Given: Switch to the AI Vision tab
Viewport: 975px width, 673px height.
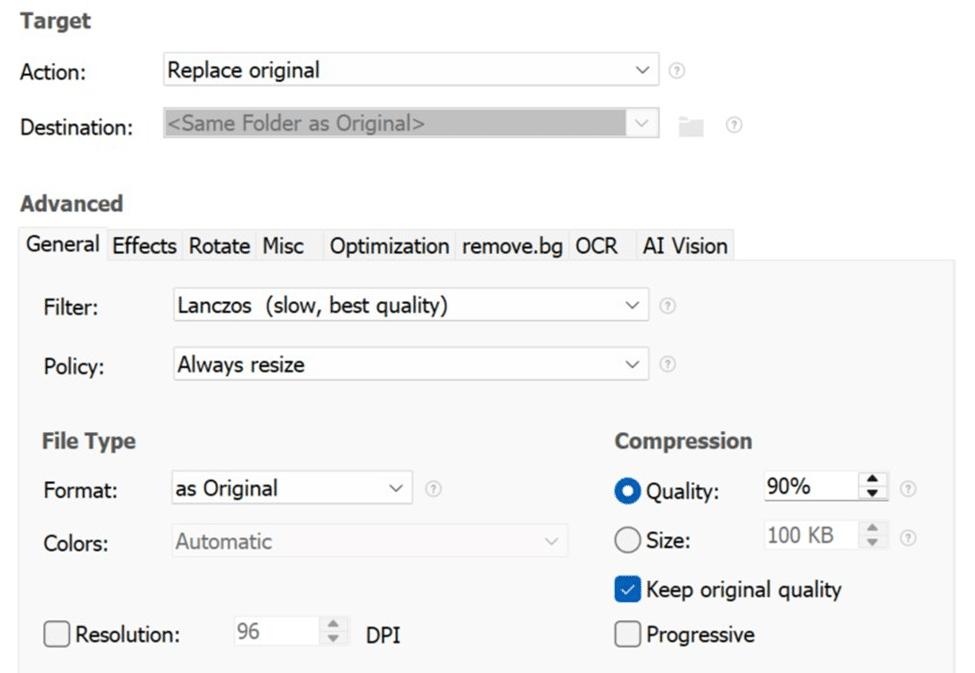Looking at the screenshot, I should [x=684, y=245].
